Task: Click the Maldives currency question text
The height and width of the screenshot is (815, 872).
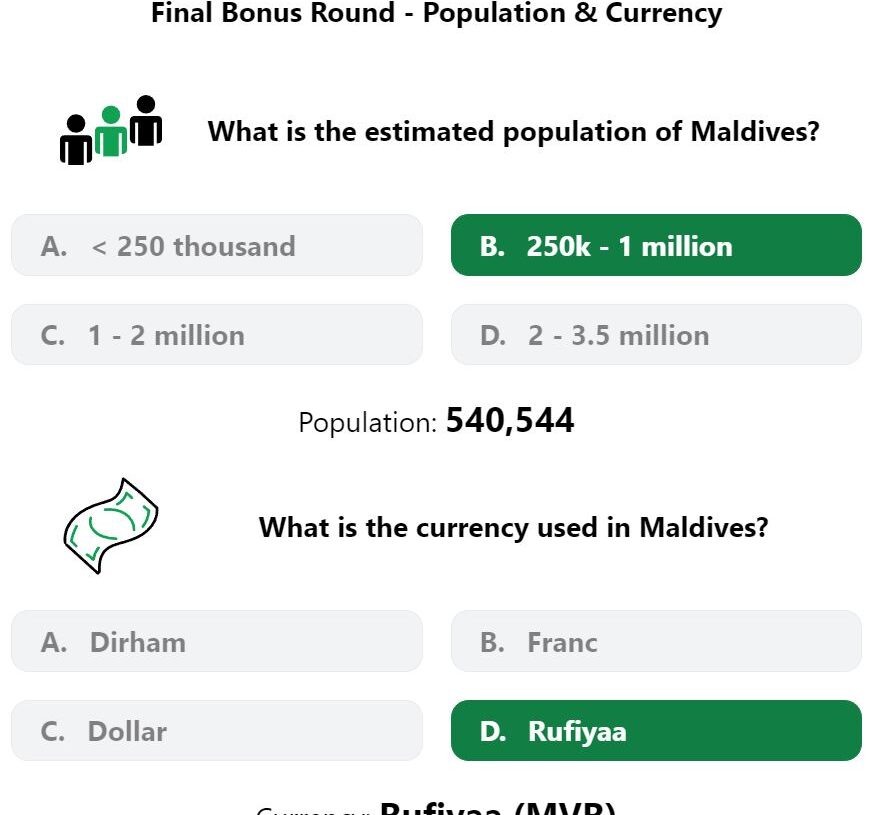Action: [513, 527]
